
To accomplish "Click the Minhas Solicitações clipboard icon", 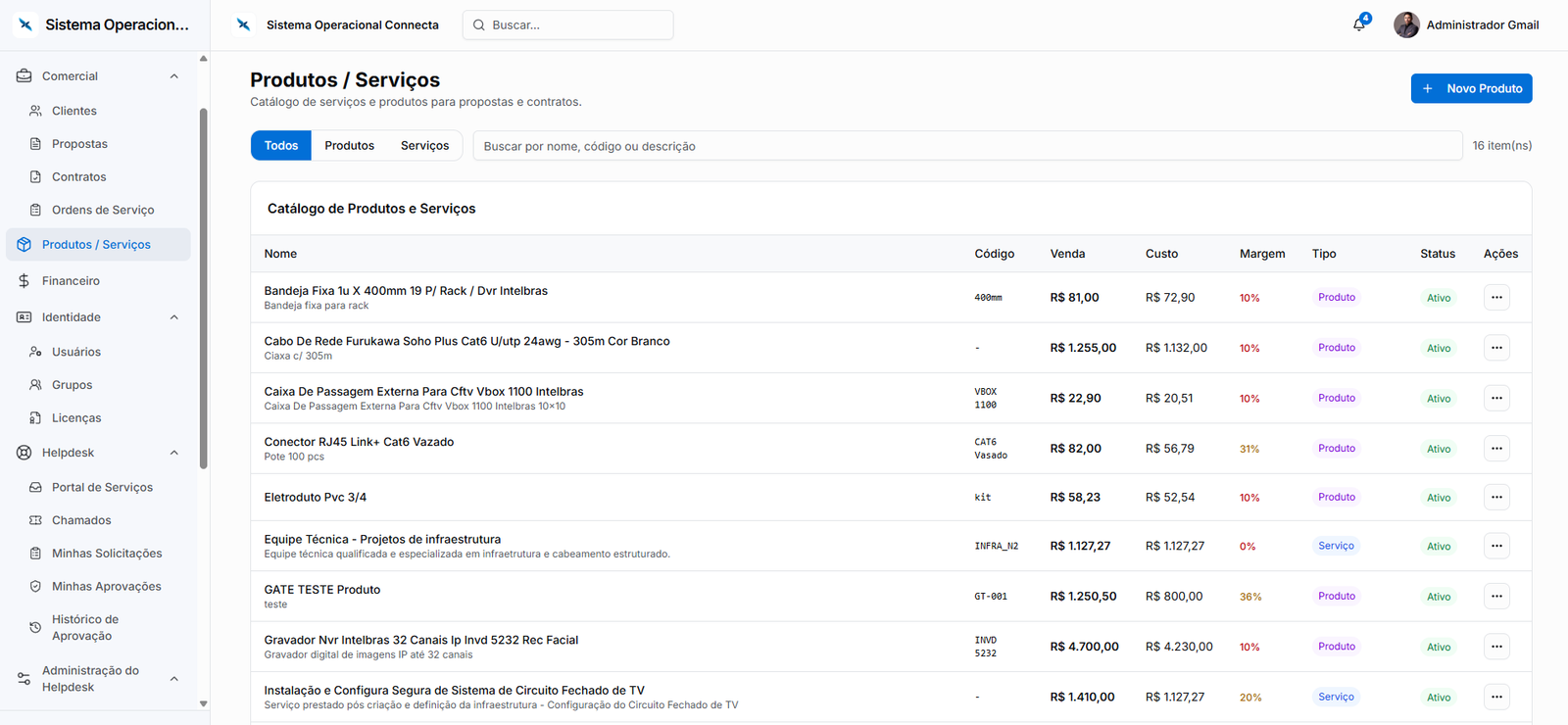I will pyautogui.click(x=35, y=554).
